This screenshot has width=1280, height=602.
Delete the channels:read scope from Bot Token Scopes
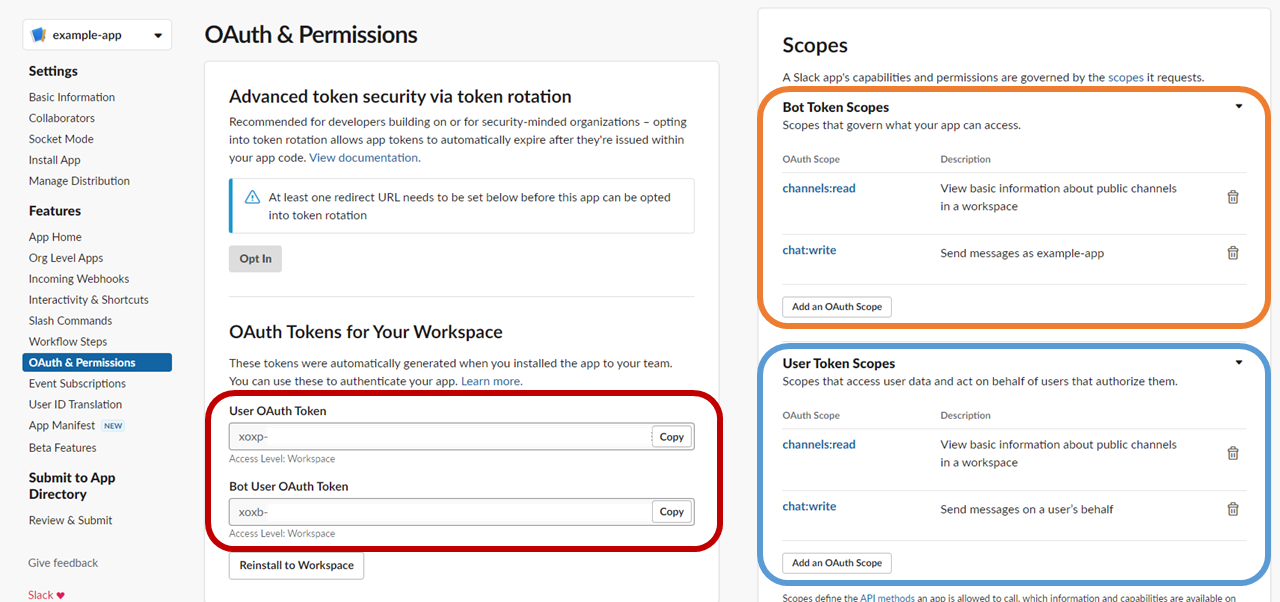1233,197
